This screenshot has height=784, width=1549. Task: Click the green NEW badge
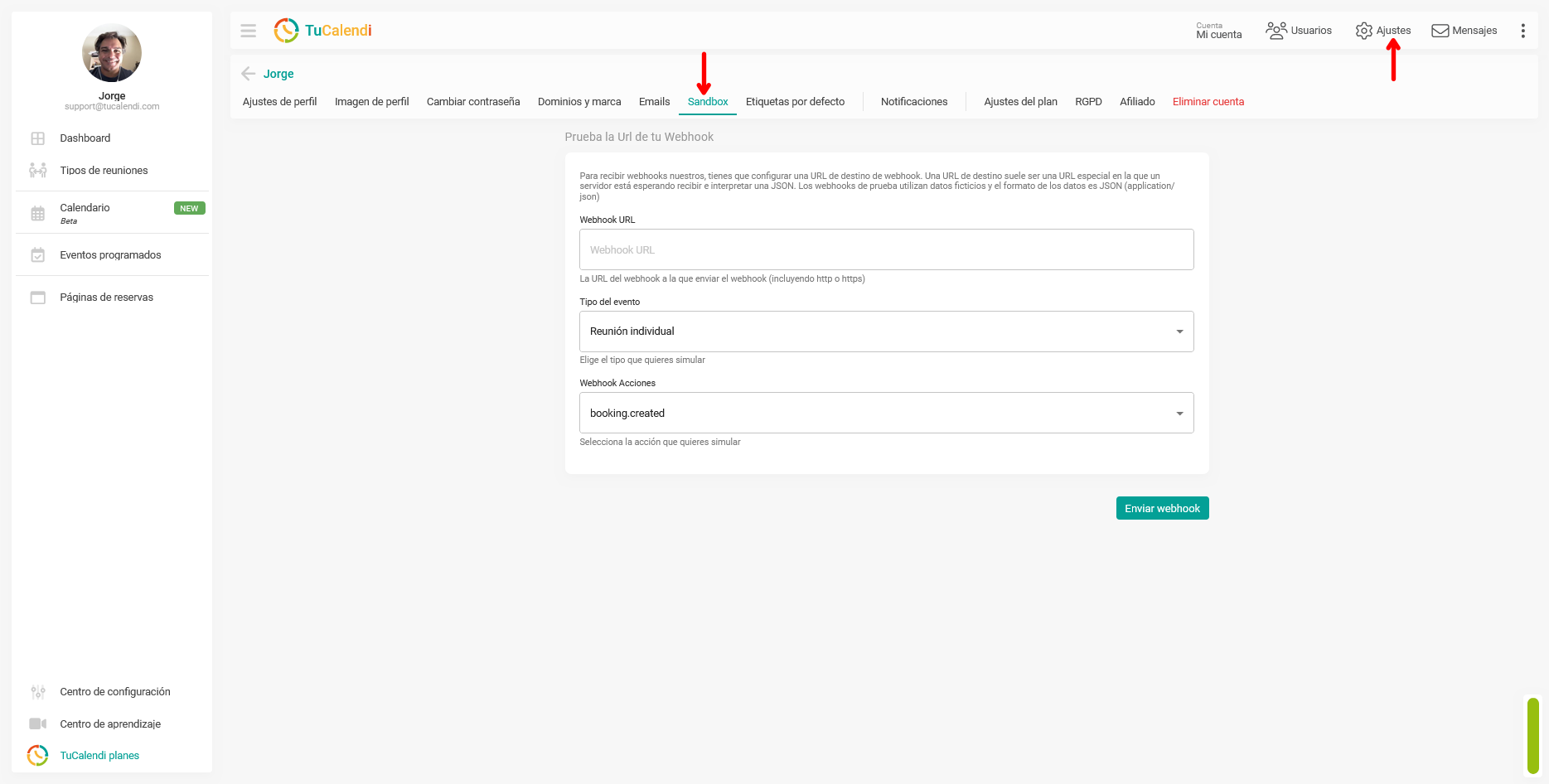point(189,209)
